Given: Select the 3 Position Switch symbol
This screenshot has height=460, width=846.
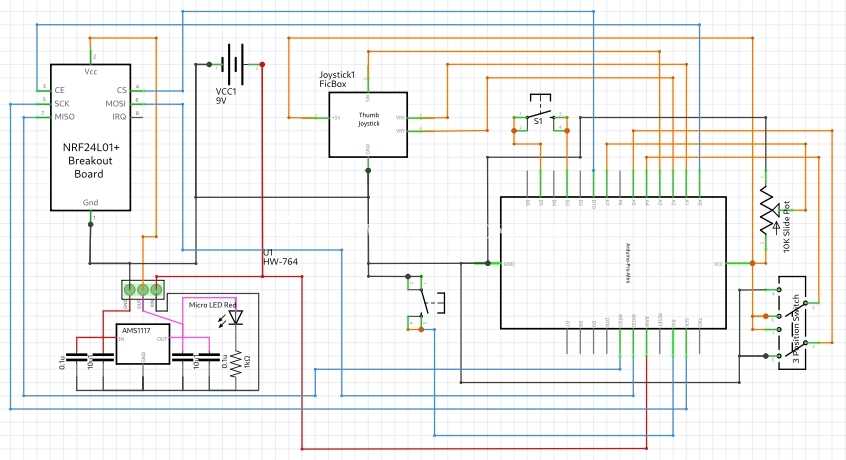Looking at the screenshot, I should click(792, 322).
